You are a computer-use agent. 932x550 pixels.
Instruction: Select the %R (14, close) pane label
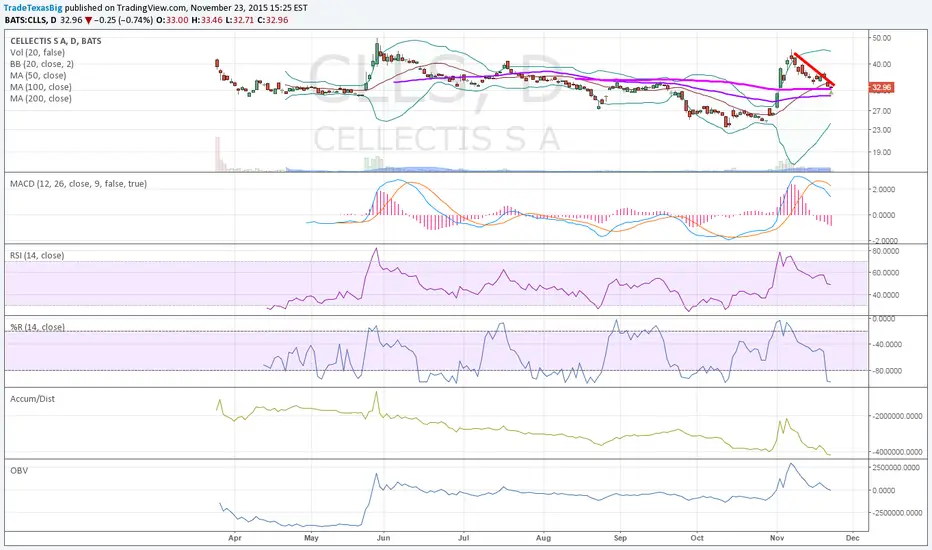click(37, 327)
